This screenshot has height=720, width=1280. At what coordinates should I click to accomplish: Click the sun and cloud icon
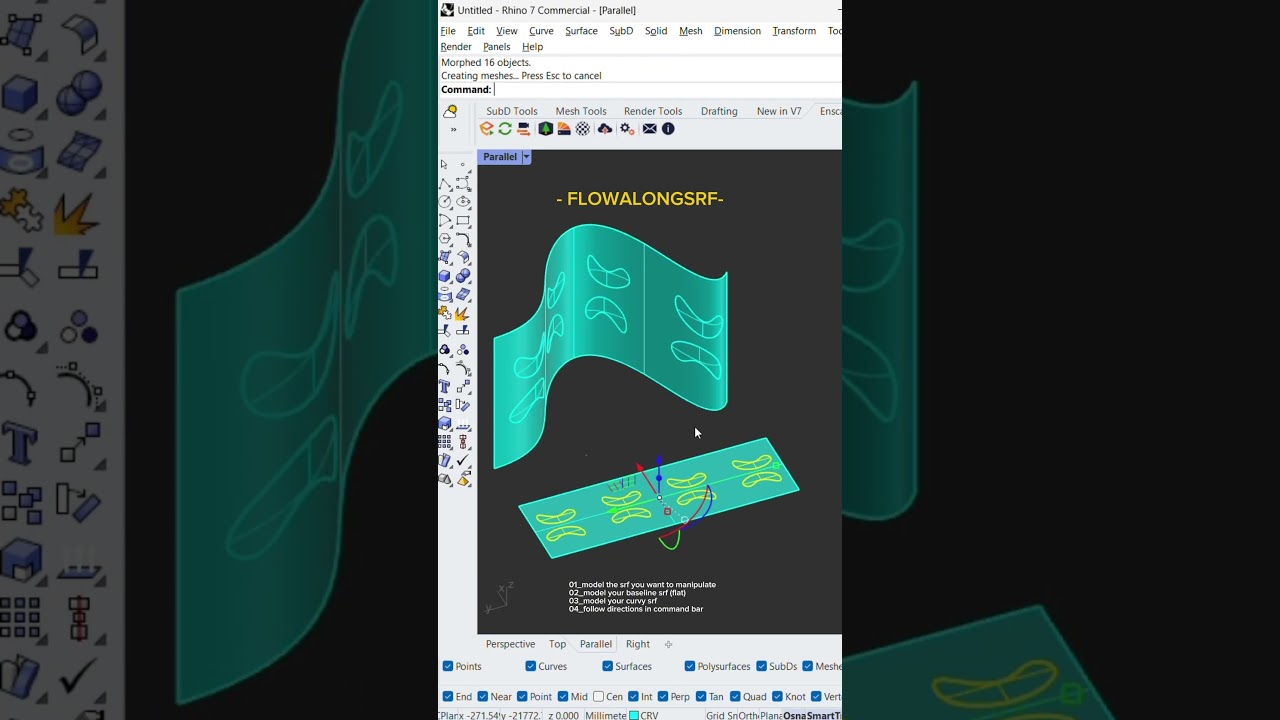click(451, 111)
